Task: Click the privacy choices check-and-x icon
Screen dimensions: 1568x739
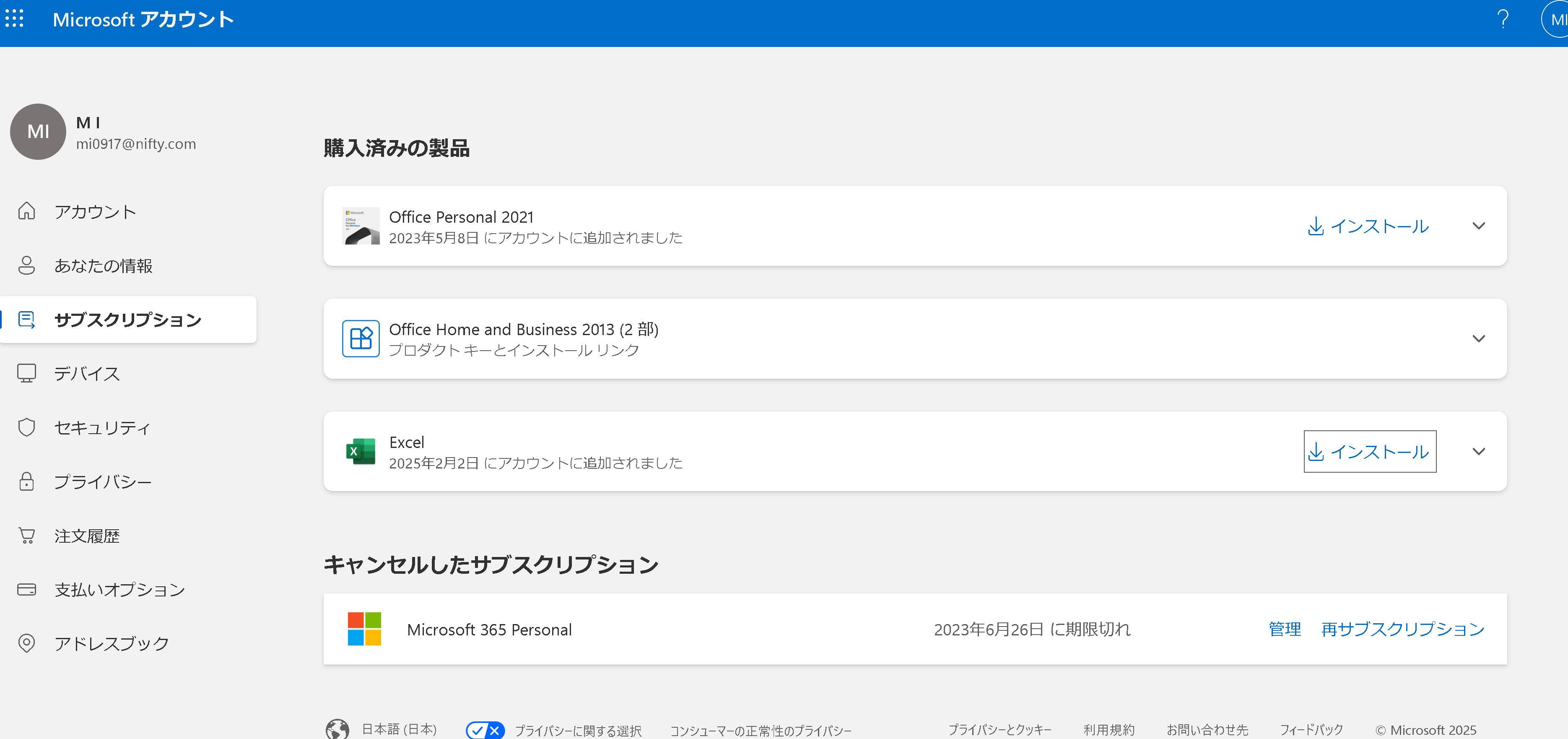Action: pyautogui.click(x=485, y=730)
